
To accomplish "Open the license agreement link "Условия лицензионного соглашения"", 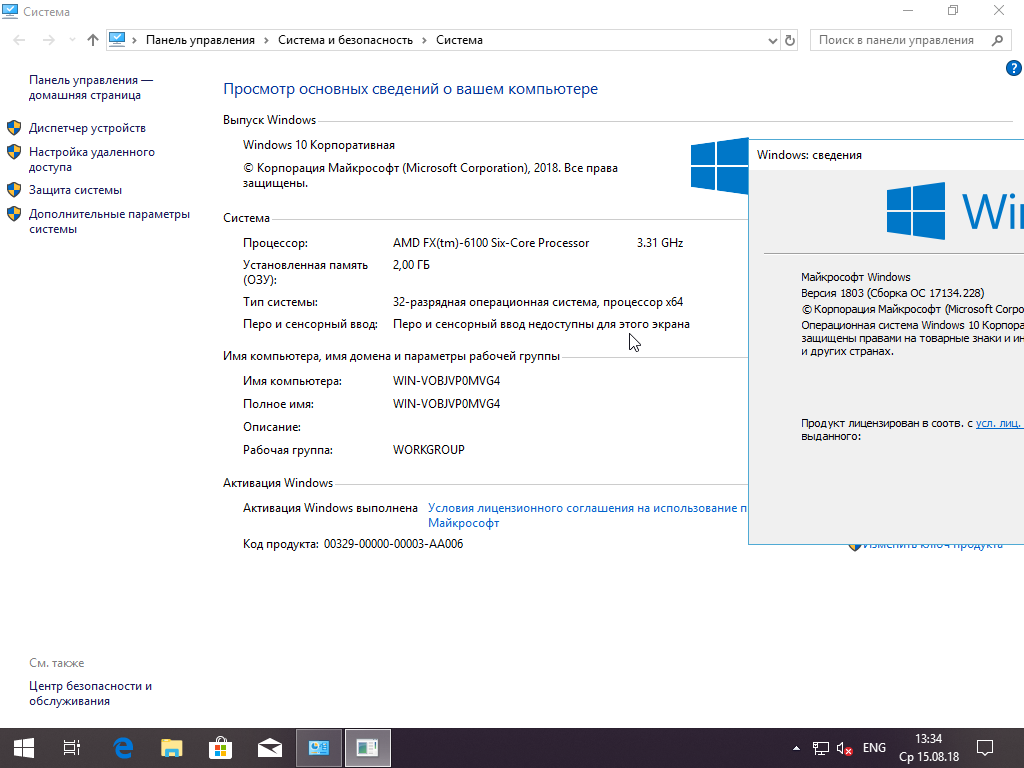I will [587, 515].
